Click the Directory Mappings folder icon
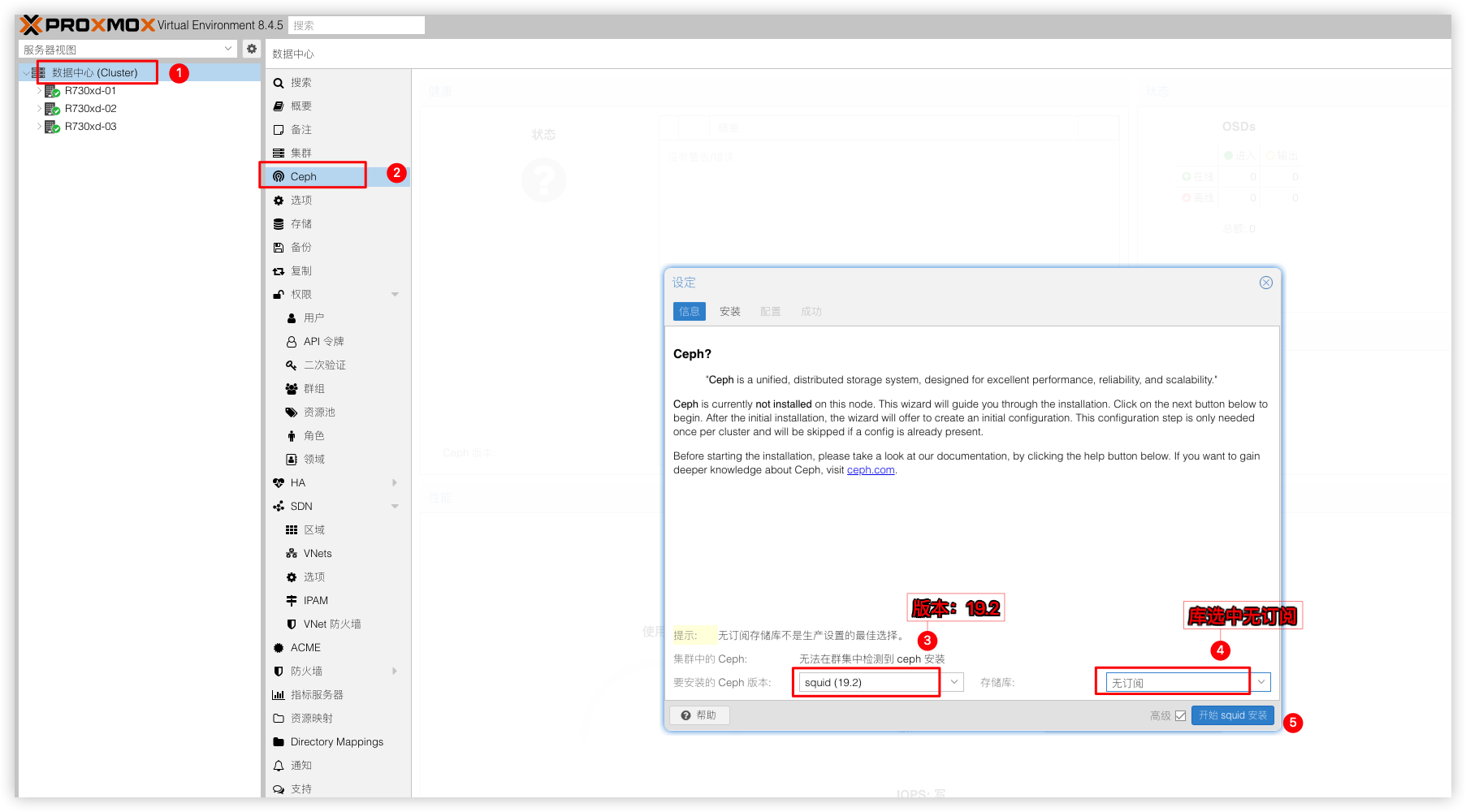This screenshot has height=812, width=1466. [x=279, y=742]
